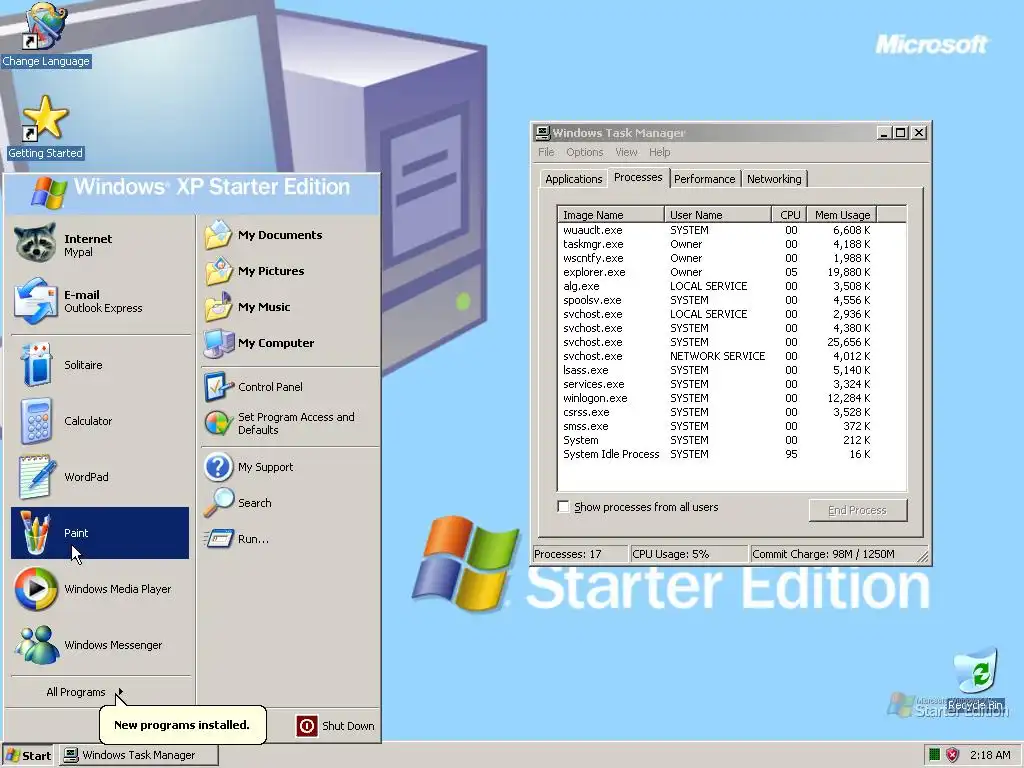Viewport: 1024px width, 768px height.
Task: Sort by CPU column header
Action: (790, 214)
